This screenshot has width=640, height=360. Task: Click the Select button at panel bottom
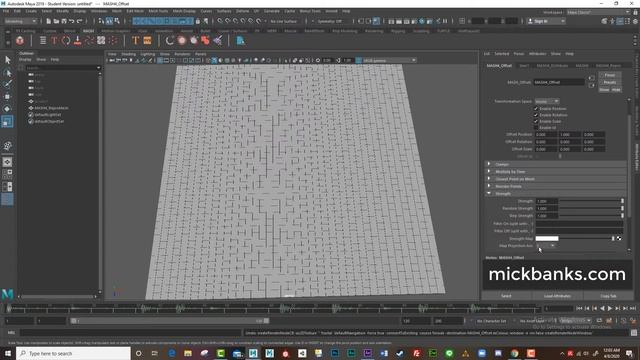506,296
